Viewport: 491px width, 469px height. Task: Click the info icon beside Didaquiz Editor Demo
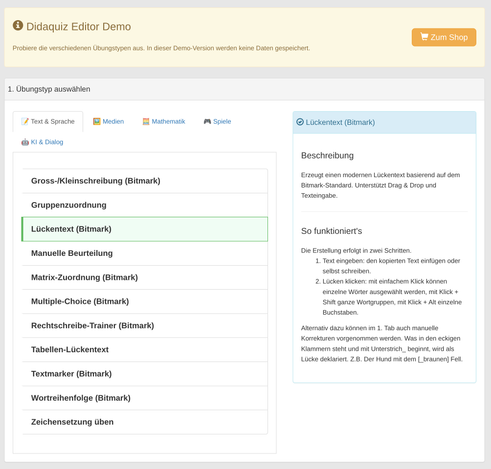18,25
